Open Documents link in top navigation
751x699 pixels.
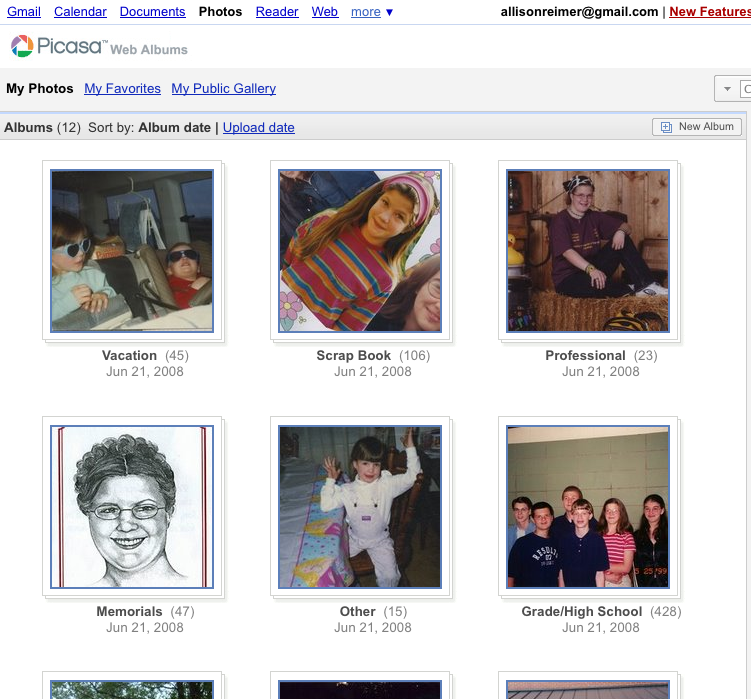pyautogui.click(x=152, y=11)
